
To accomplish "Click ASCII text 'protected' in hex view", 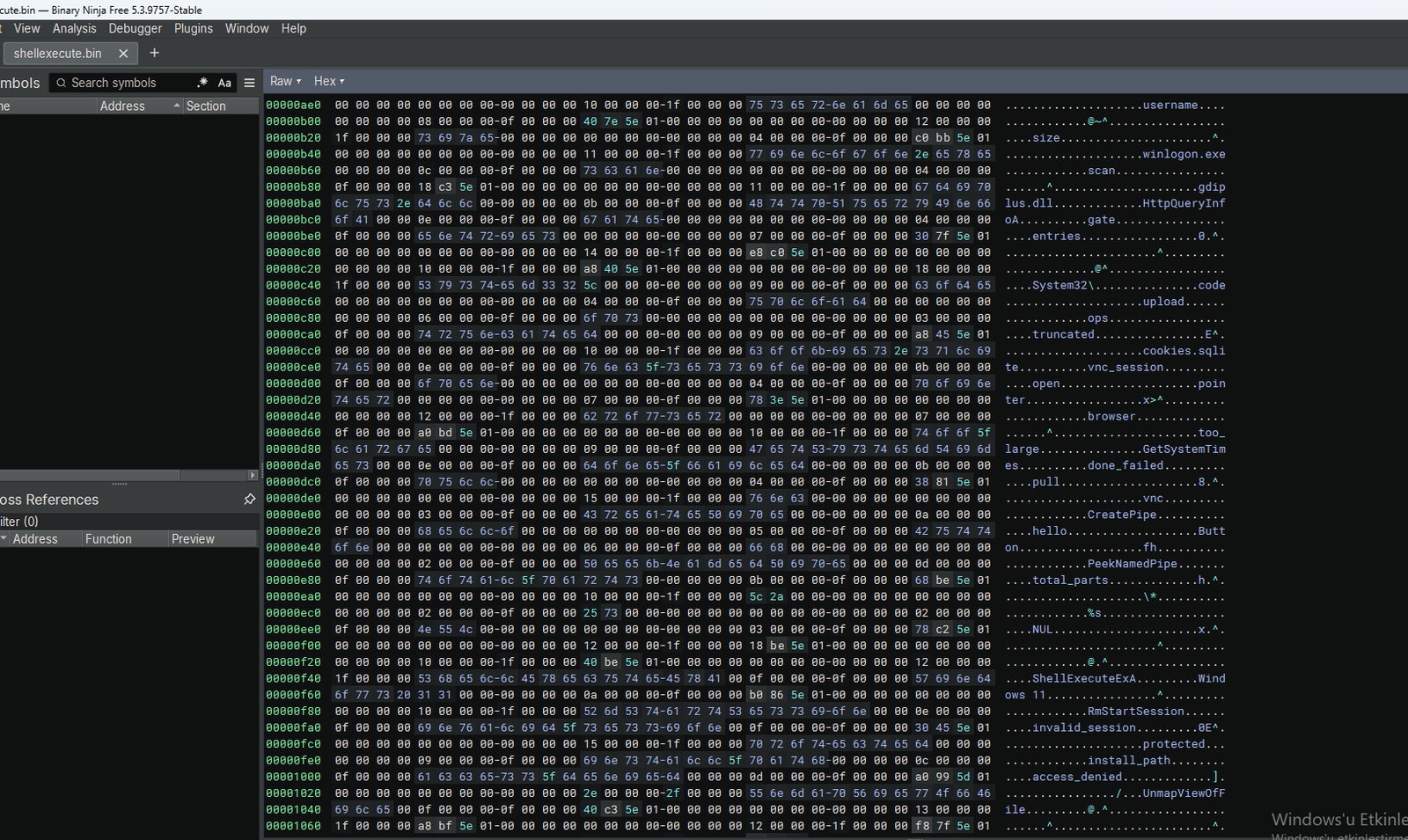I will pyautogui.click(x=1174, y=744).
